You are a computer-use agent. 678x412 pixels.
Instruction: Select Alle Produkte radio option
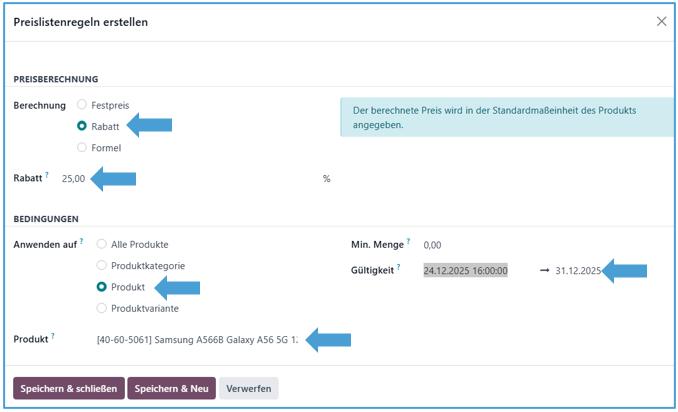click(x=101, y=244)
